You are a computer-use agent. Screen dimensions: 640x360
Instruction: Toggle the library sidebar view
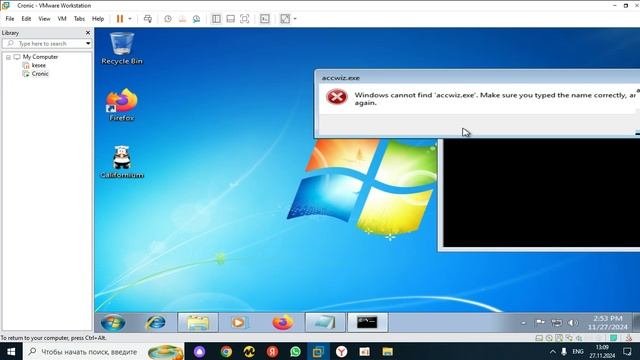click(216, 19)
